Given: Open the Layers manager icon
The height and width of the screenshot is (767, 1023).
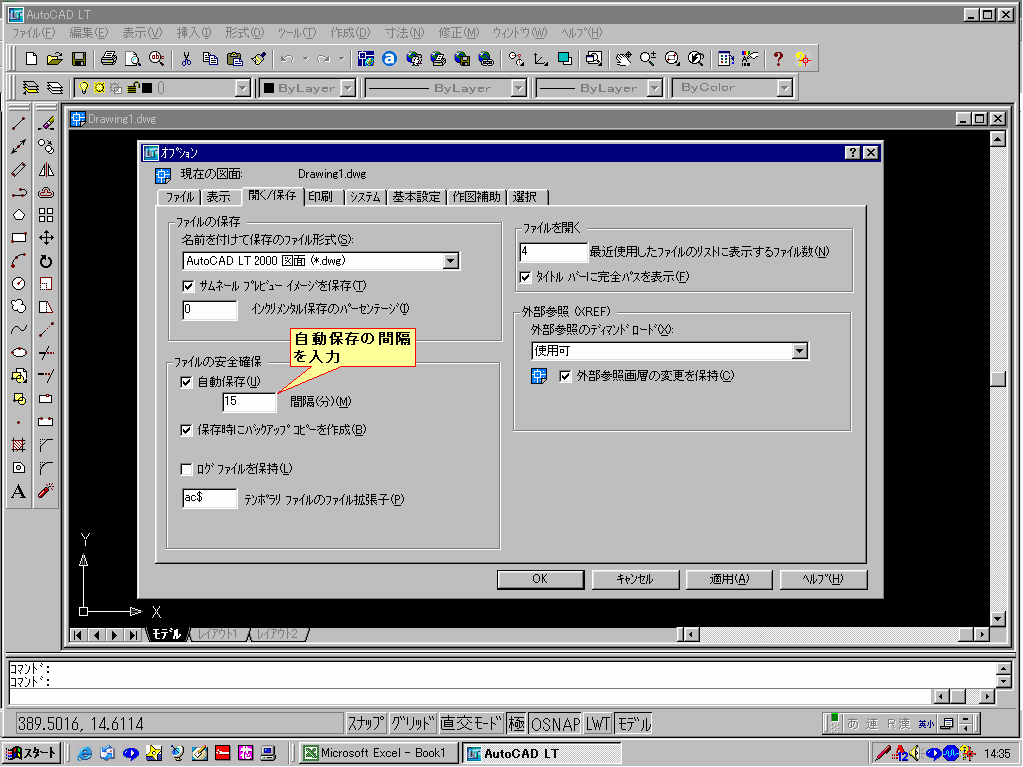Looking at the screenshot, I should (x=31, y=87).
